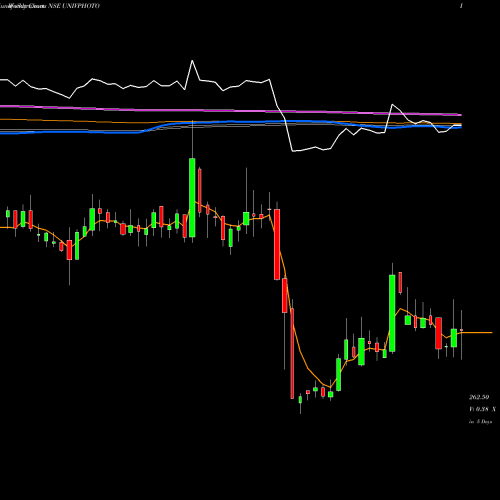Click the tallest green candlestick with long upper wick

pyautogui.click(x=192, y=197)
